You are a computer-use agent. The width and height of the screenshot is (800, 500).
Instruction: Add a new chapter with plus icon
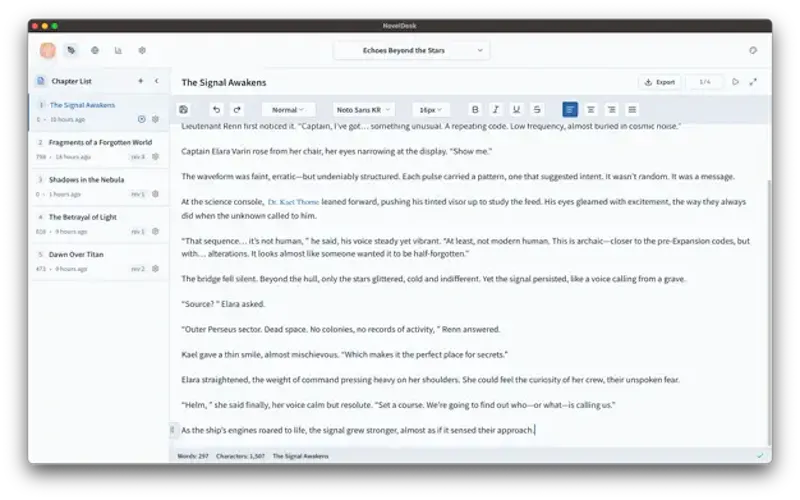141,81
